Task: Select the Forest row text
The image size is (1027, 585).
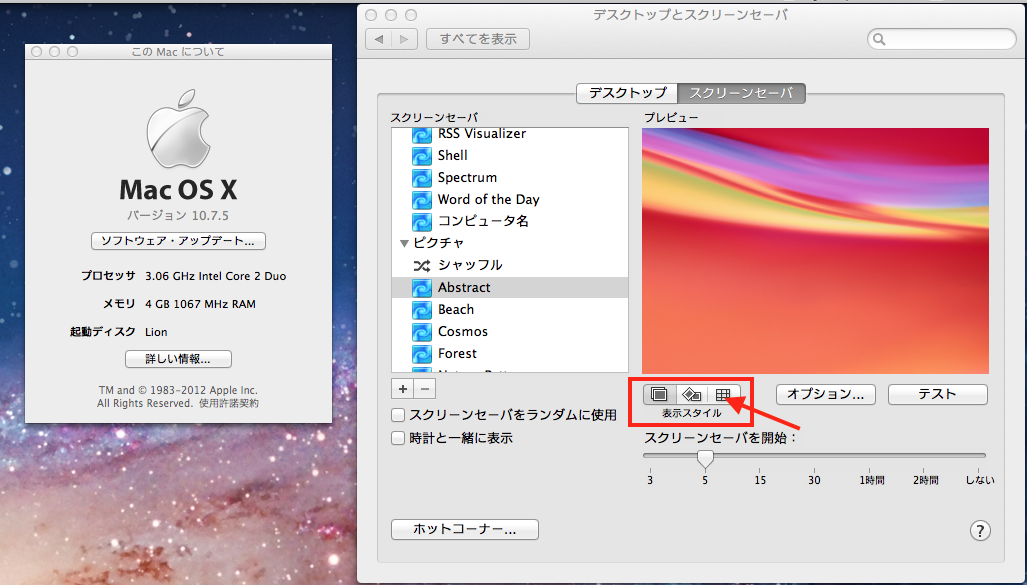Action: (x=457, y=354)
